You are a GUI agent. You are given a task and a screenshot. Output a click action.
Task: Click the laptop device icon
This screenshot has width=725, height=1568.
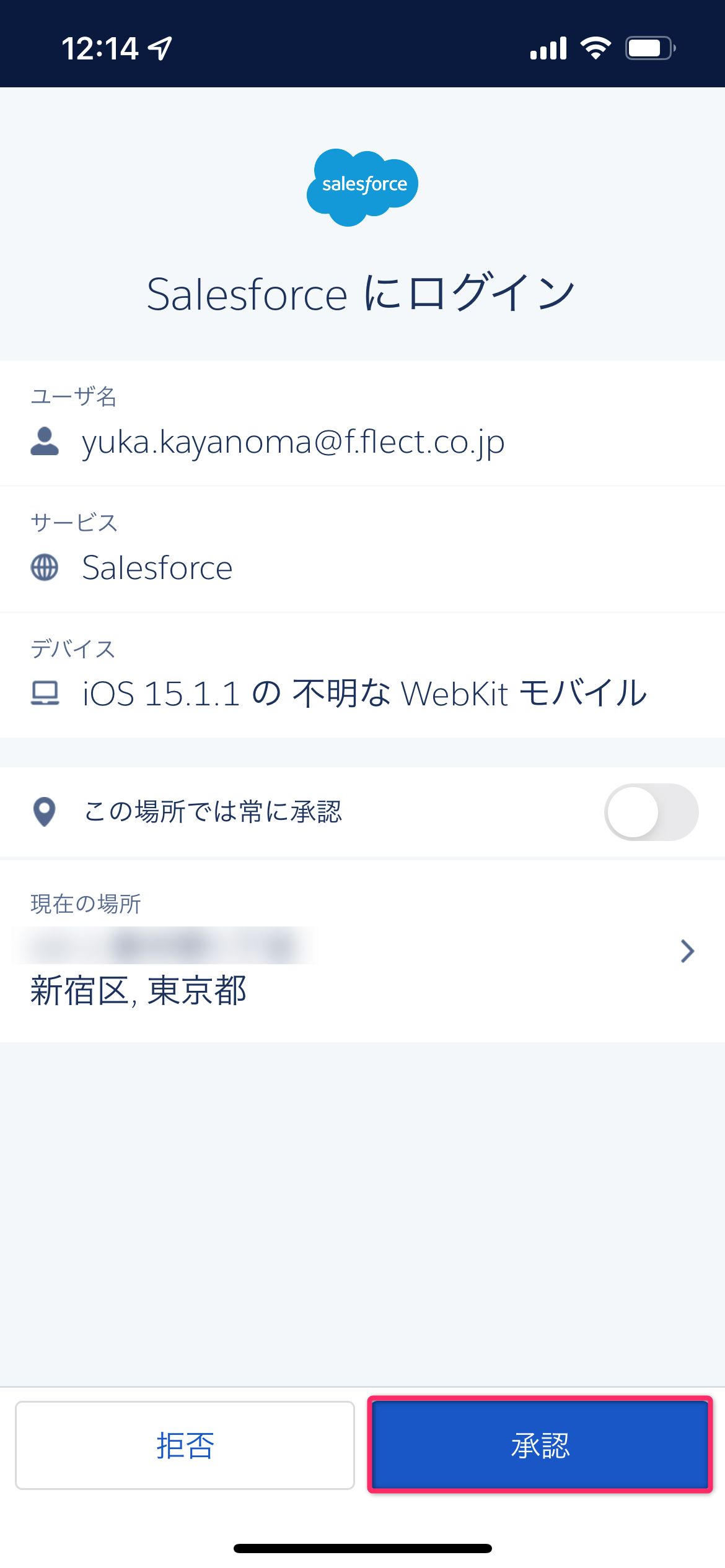point(45,693)
